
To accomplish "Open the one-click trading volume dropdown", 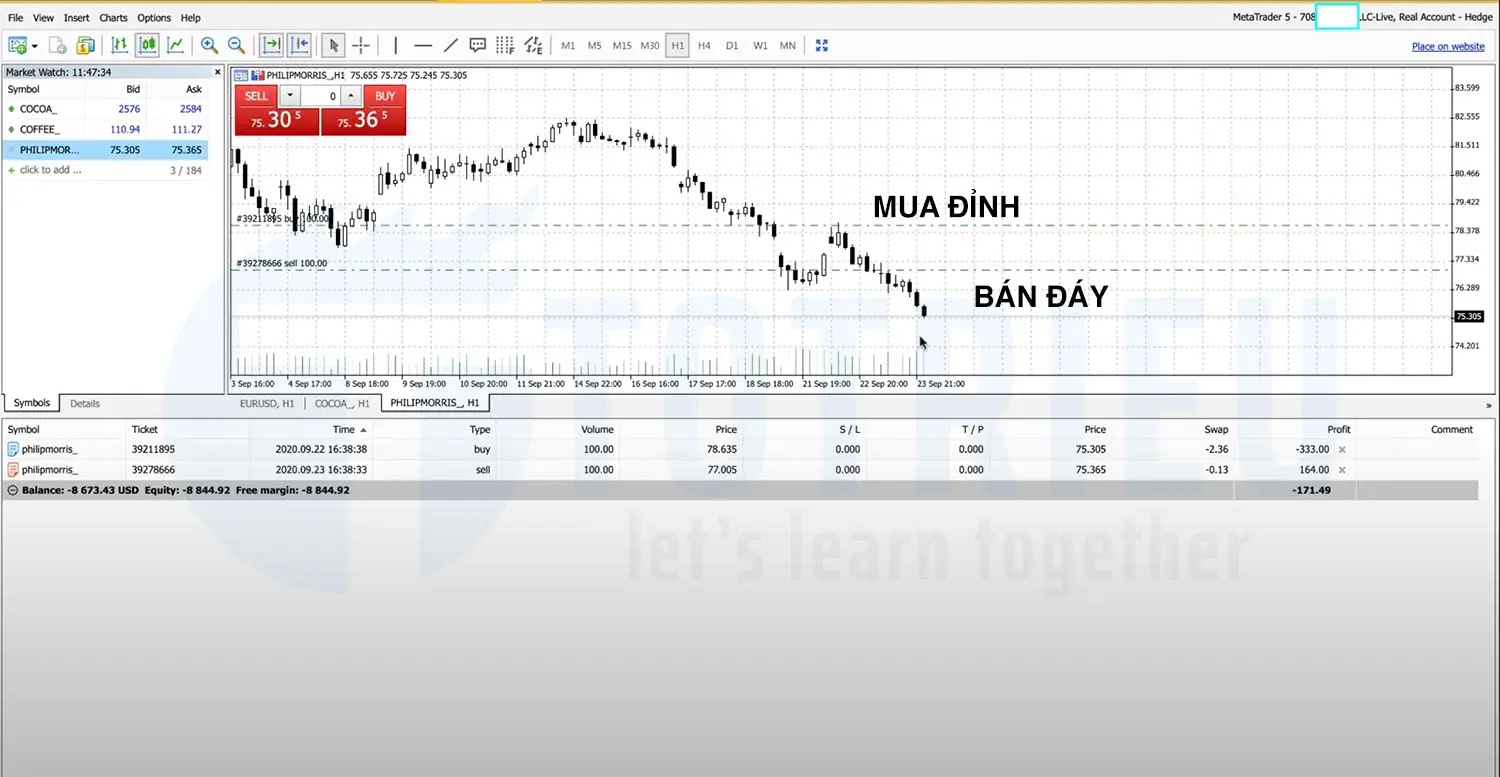I will tap(289, 96).
